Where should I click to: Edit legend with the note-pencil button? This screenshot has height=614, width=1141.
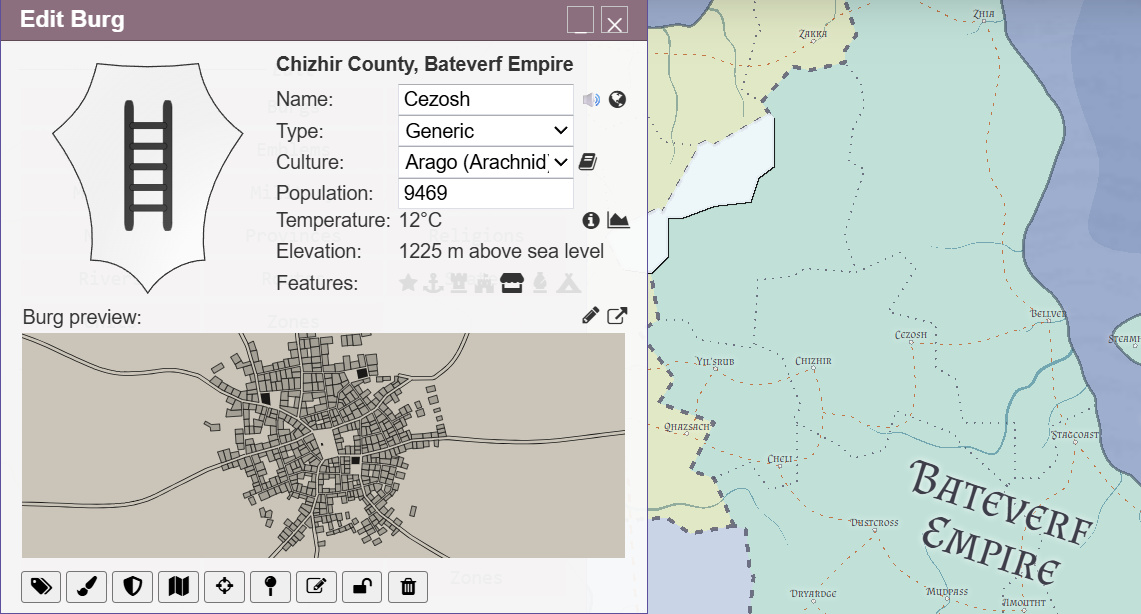point(317,586)
